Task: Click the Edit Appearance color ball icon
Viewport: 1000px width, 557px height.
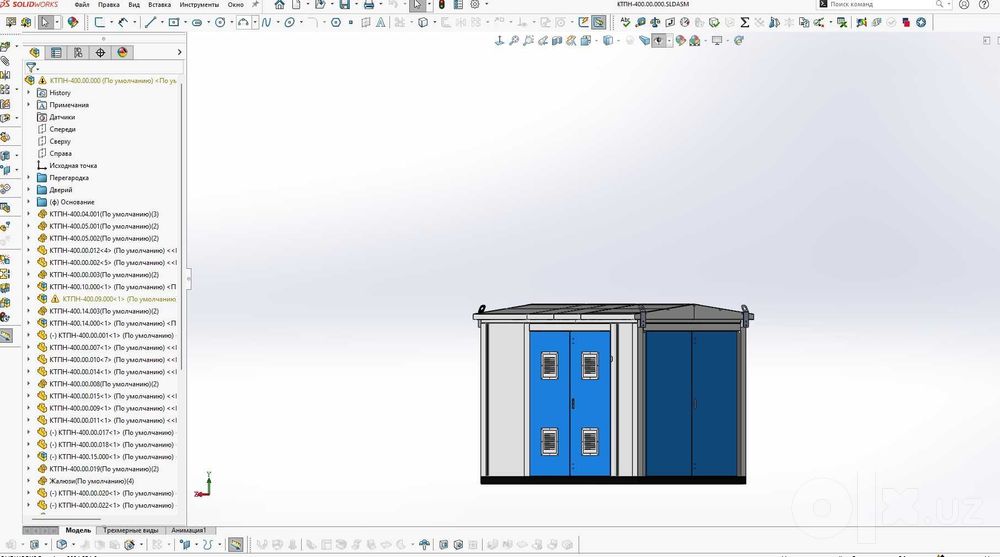Action: click(681, 40)
